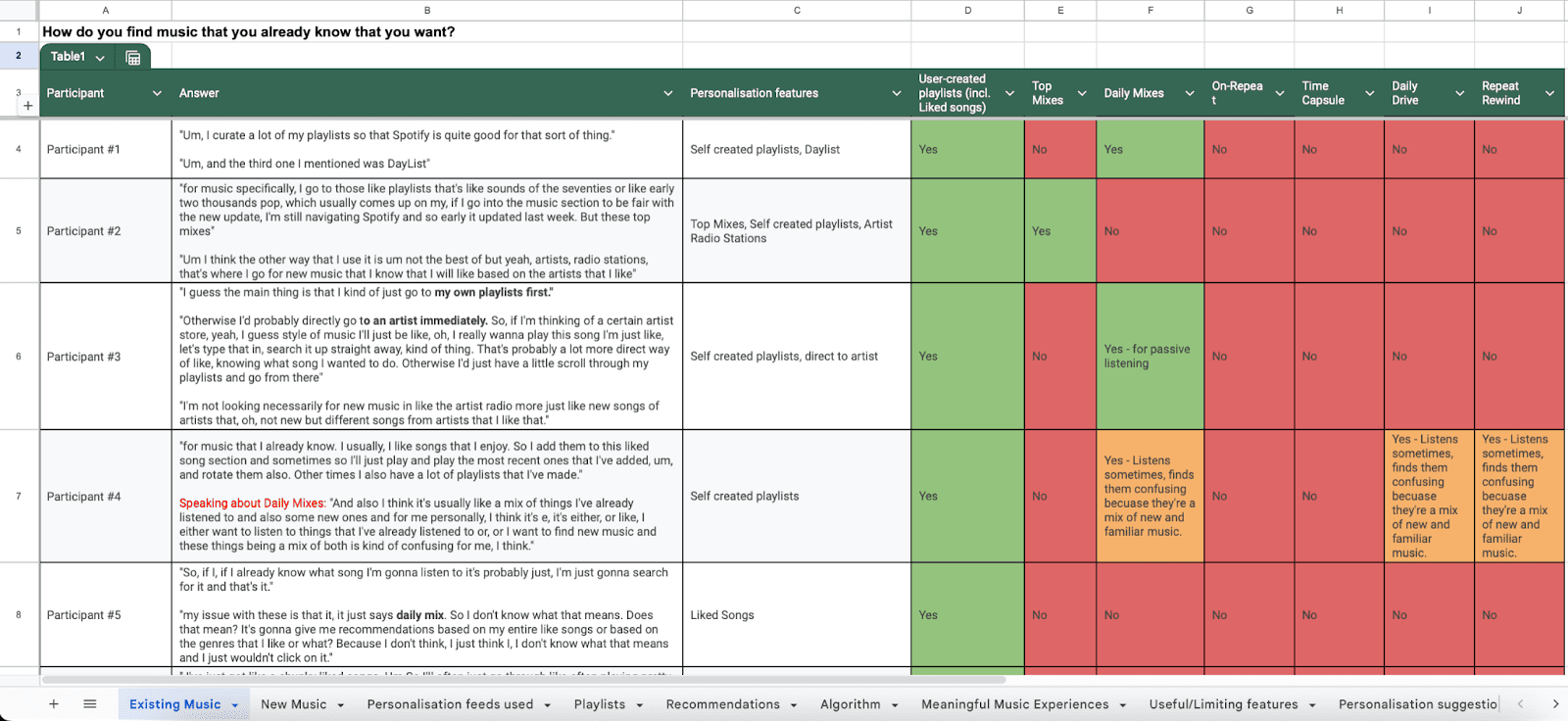Open New Music tab menu arrow
Screen dimensions: 1568x721
point(341,705)
